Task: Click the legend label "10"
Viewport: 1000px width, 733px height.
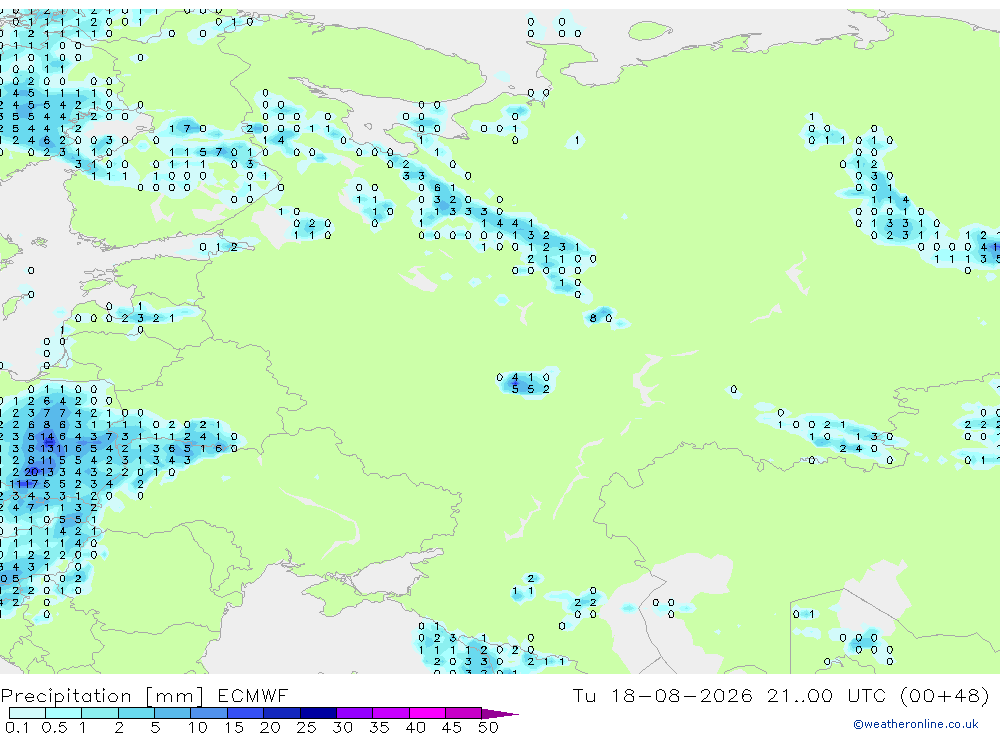Action: point(197,727)
